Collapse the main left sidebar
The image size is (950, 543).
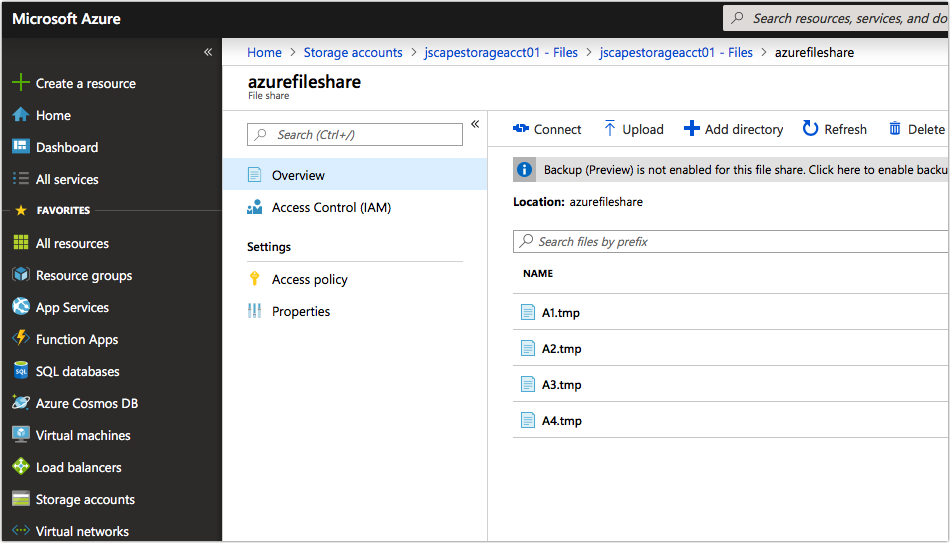(x=208, y=52)
